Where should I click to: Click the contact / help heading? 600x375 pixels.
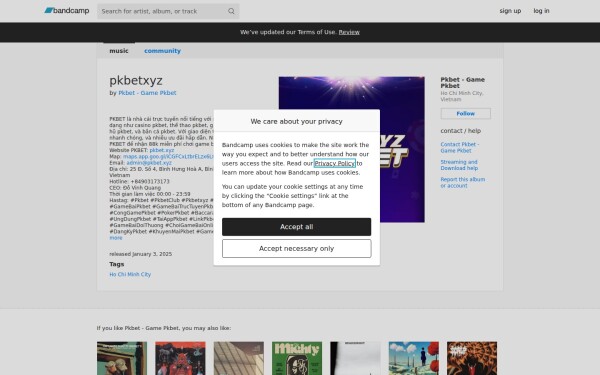[x=461, y=131]
